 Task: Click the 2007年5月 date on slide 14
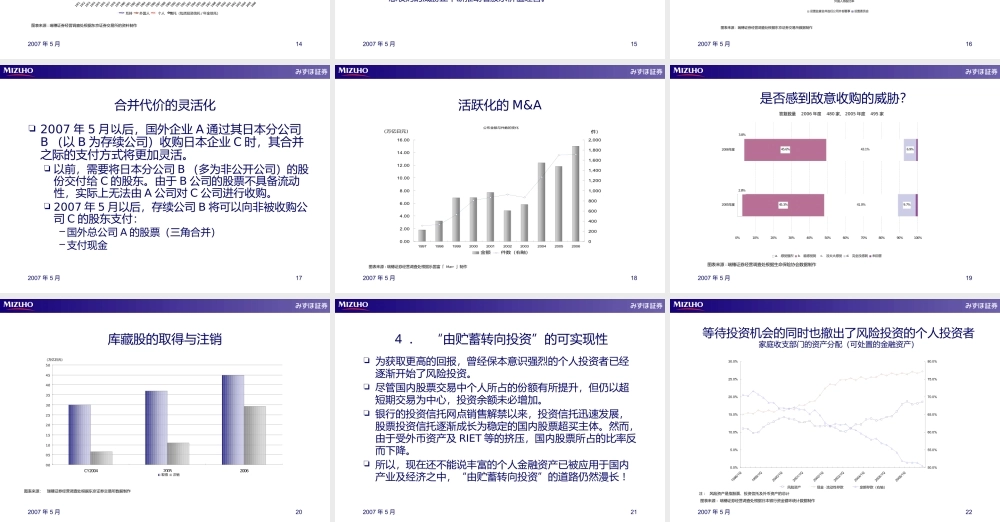44,44
